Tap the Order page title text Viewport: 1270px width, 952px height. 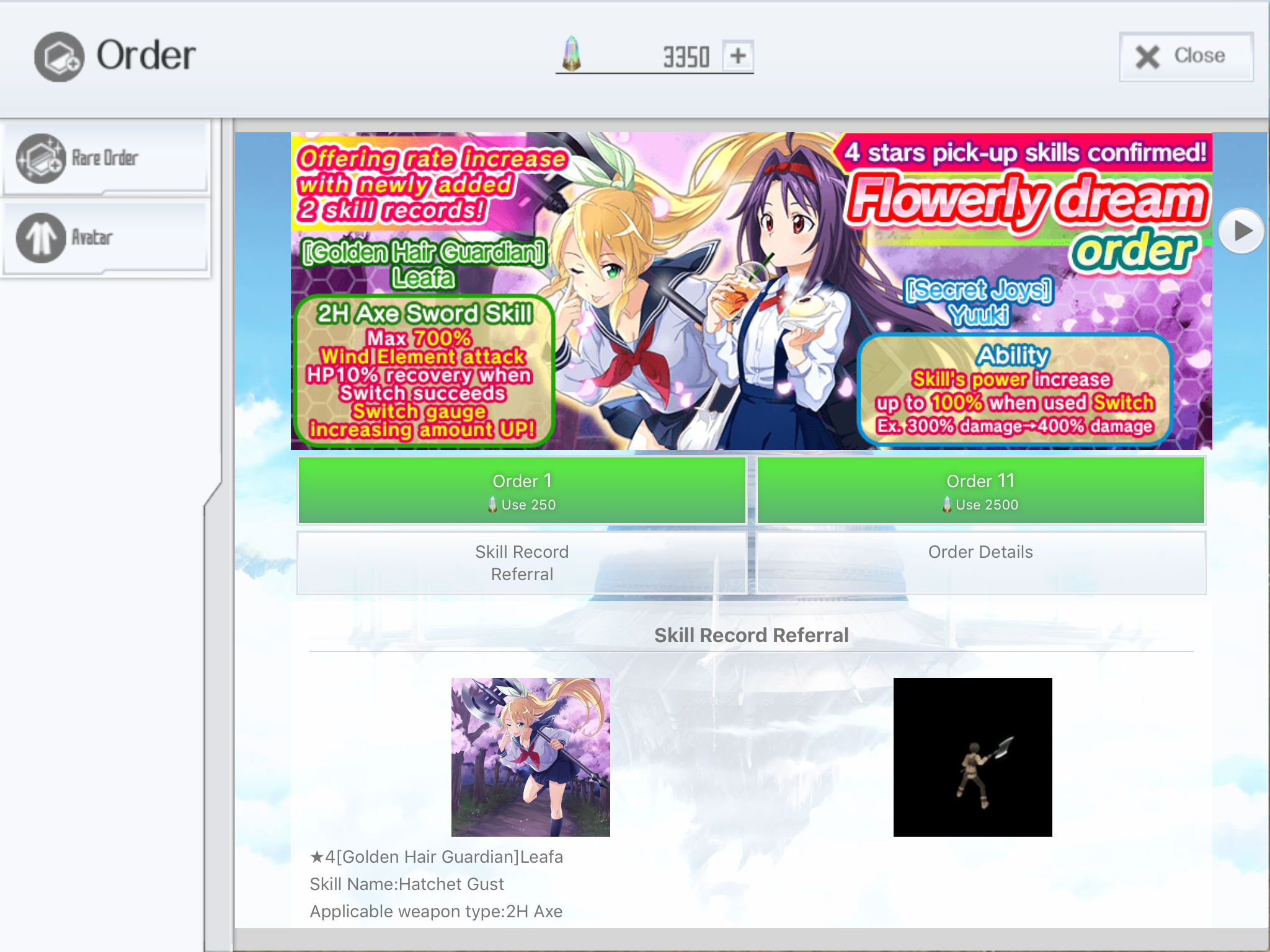[146, 56]
